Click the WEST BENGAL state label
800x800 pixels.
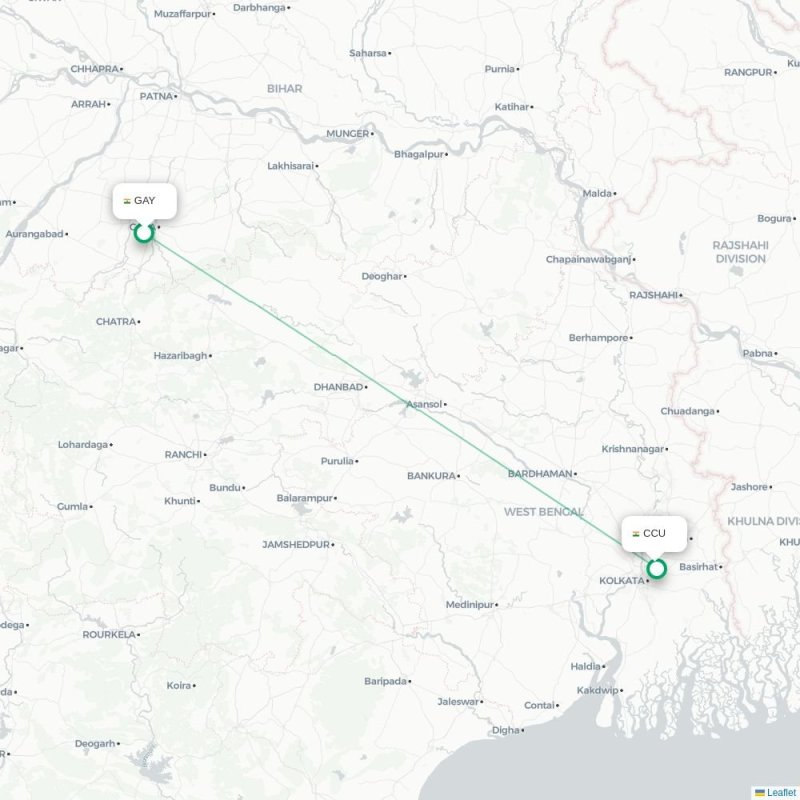544,512
